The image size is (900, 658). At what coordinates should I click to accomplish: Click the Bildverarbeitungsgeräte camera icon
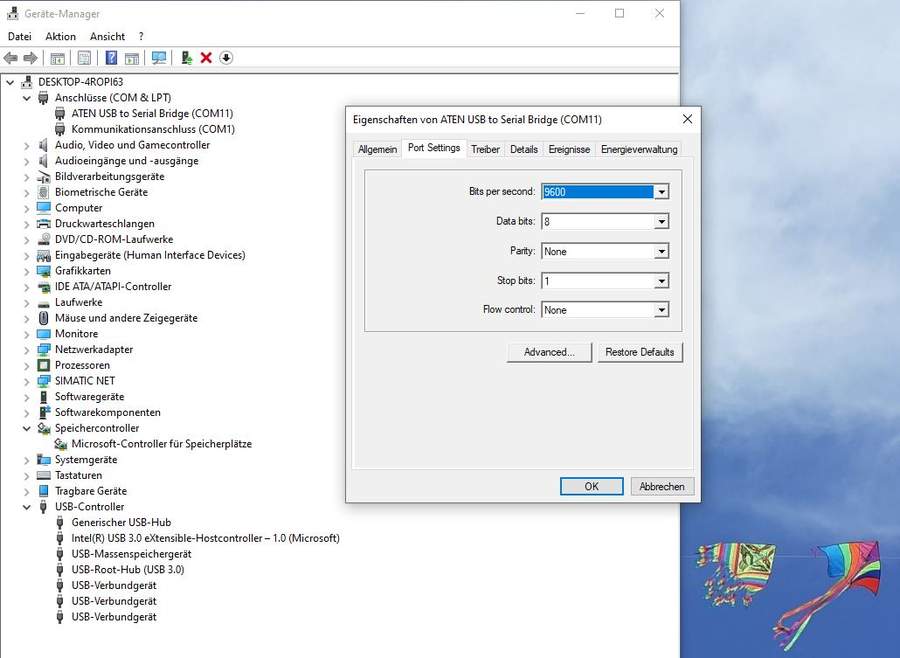pyautogui.click(x=44, y=177)
